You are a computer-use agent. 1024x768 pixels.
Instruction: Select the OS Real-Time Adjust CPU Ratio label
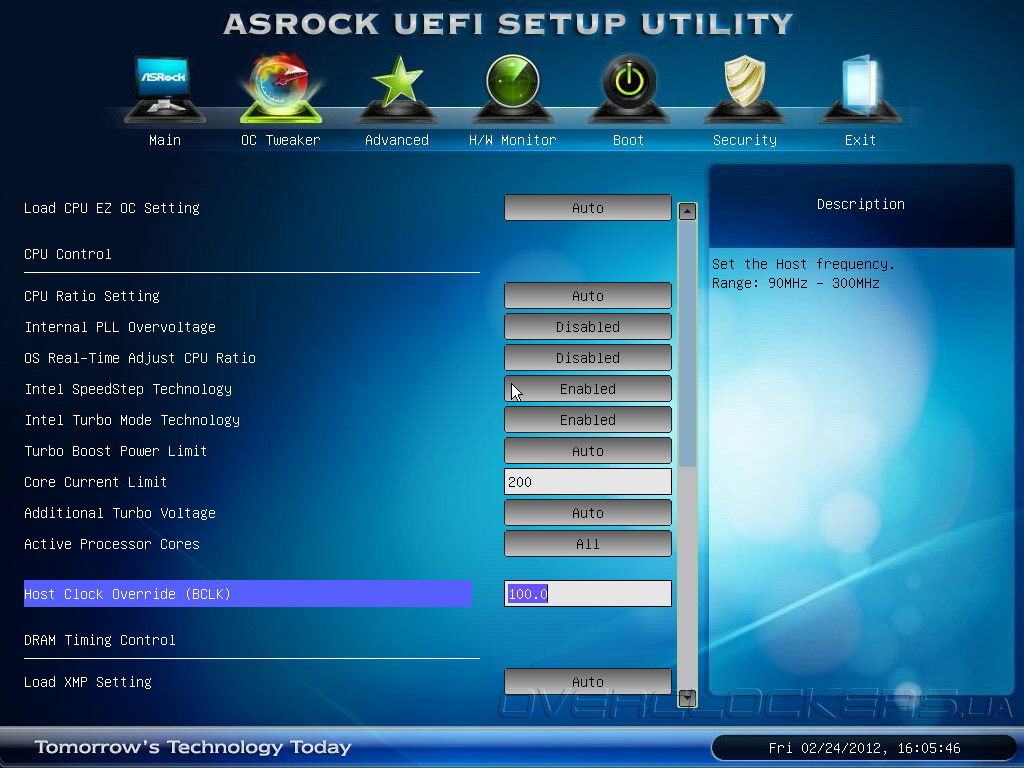click(140, 359)
